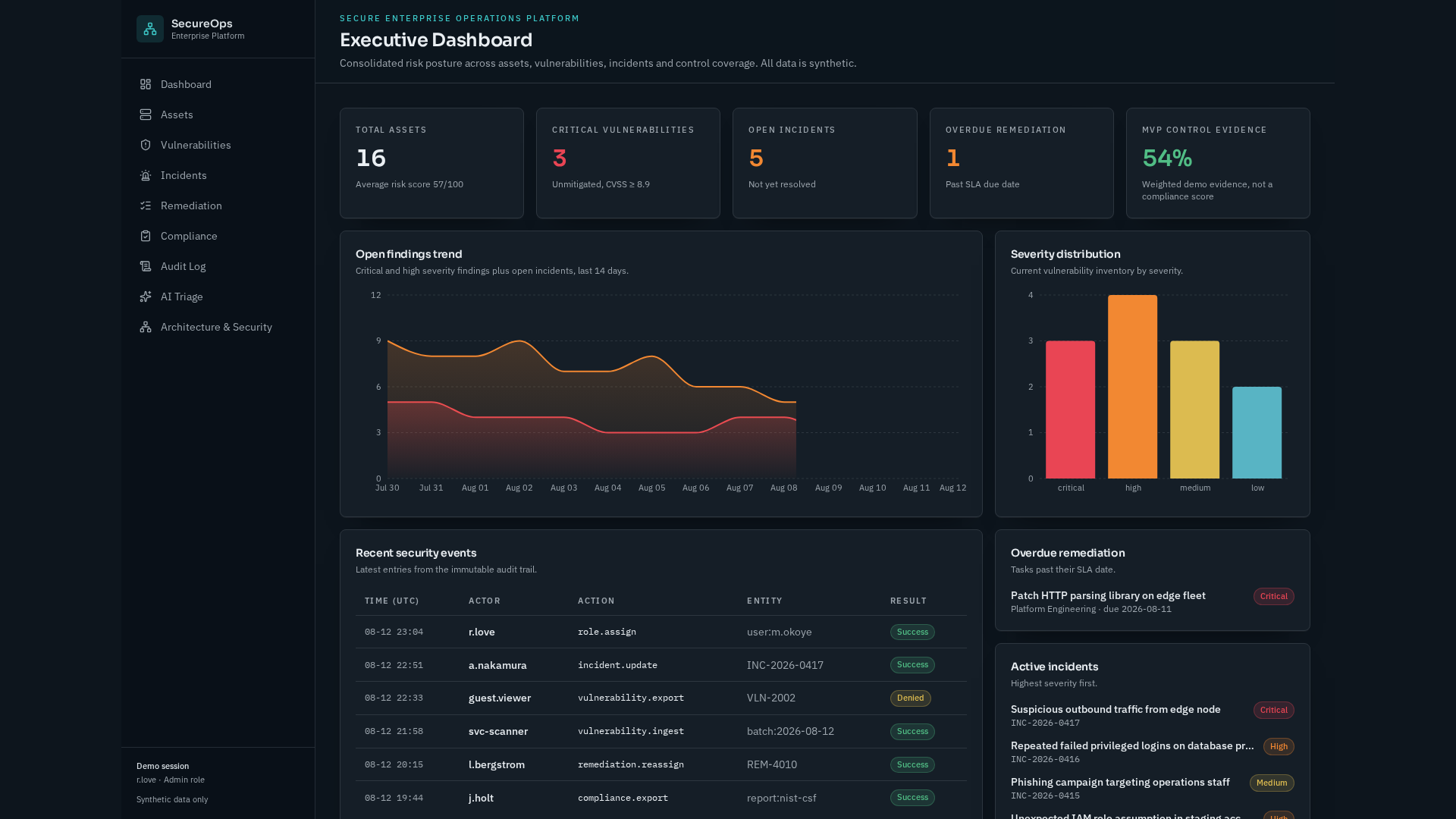Click the Remediation checklist icon
Image resolution: width=1456 pixels, height=819 pixels.
[x=146, y=206]
